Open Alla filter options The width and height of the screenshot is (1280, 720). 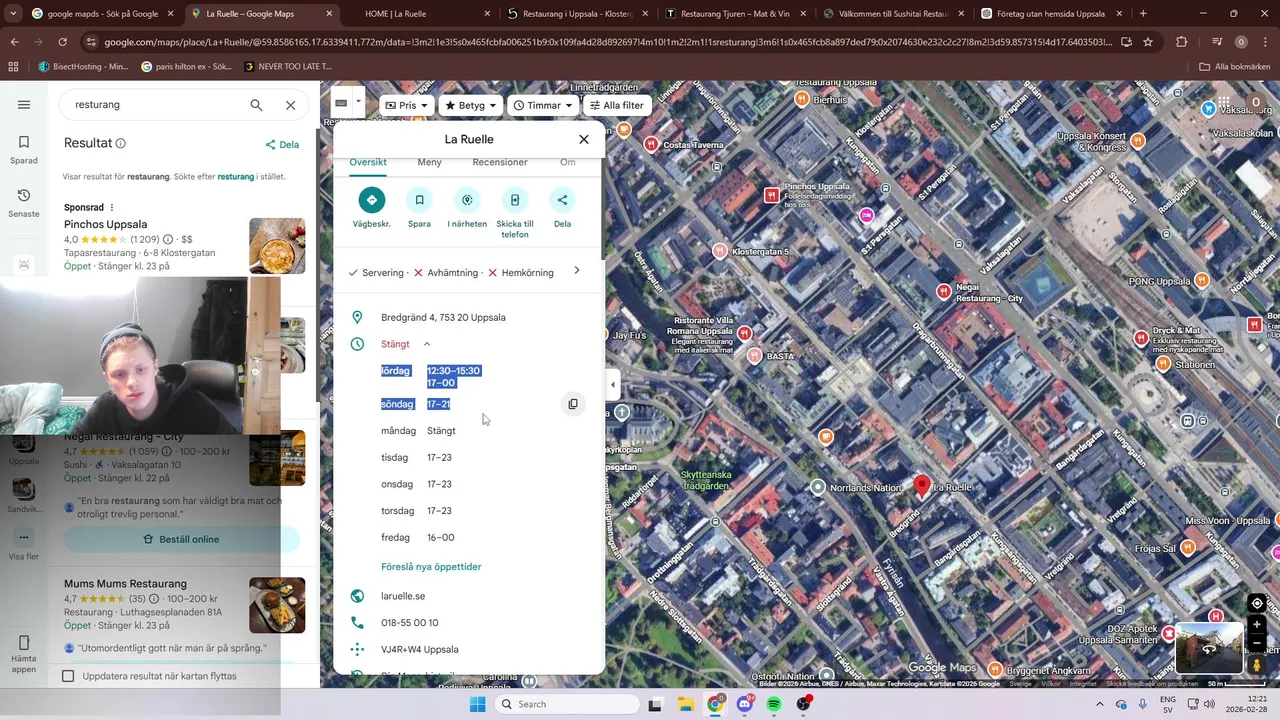point(616,105)
